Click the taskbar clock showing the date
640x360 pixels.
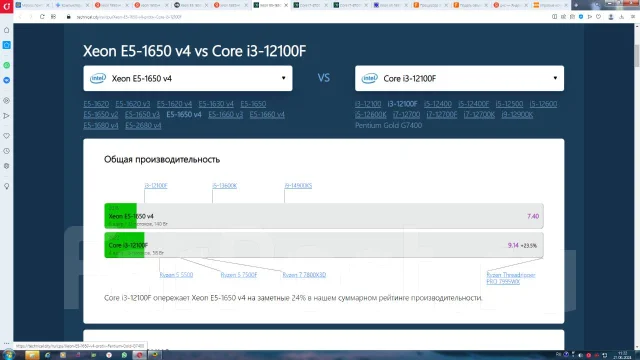622,355
